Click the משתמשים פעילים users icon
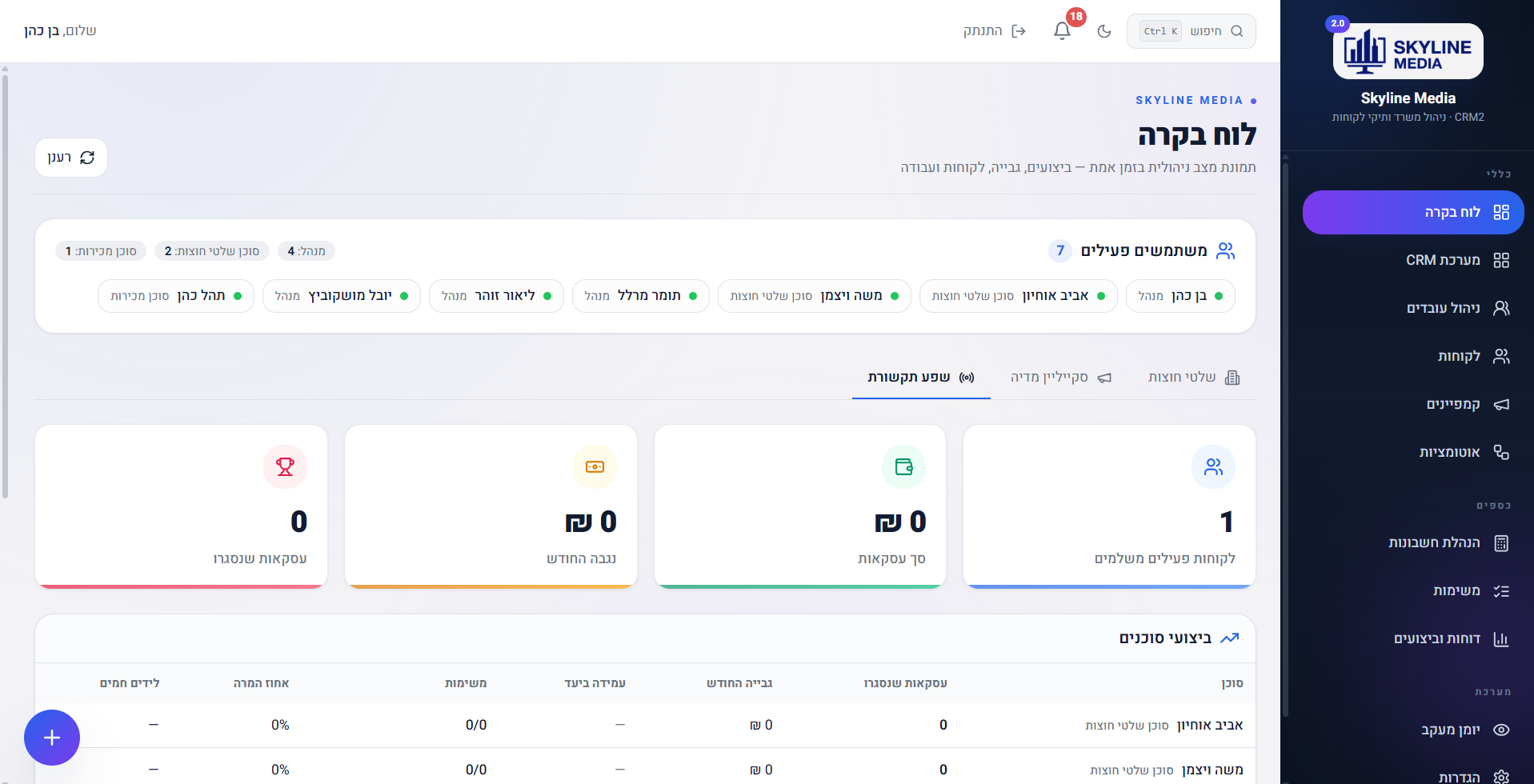Viewport: 1534px width, 784px height. pos(1225,251)
